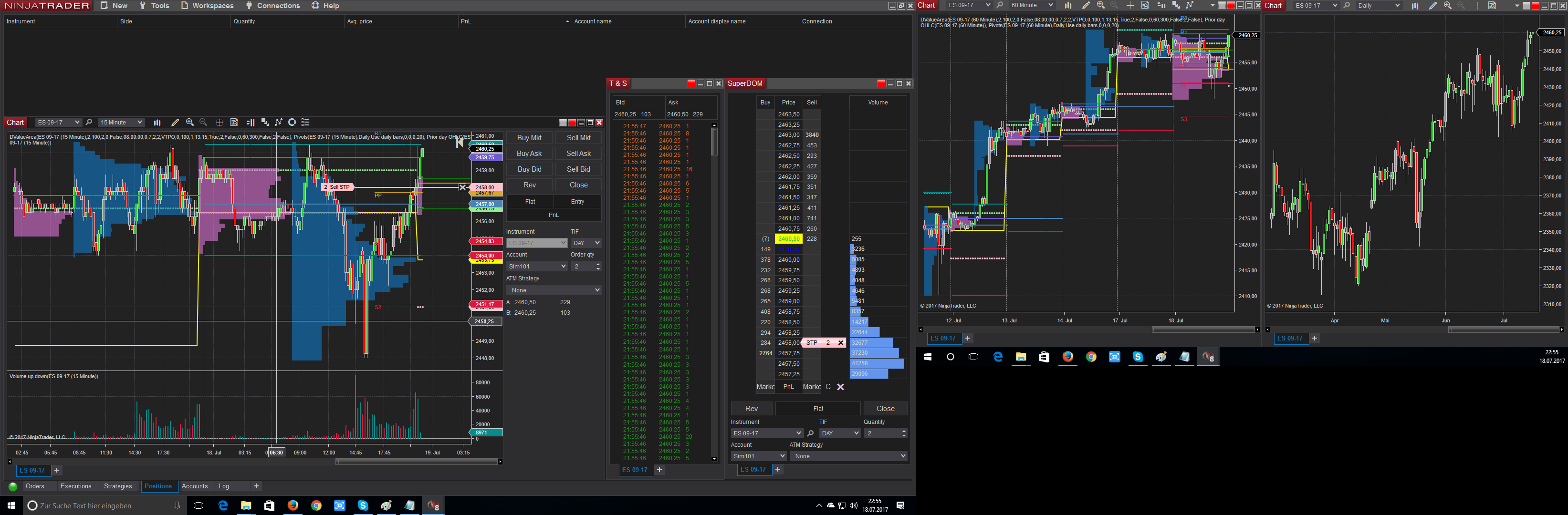Click 15 Minute chart horizontal scrollbar
Image resolution: width=1568 pixels, height=515 pixels.
[418, 462]
